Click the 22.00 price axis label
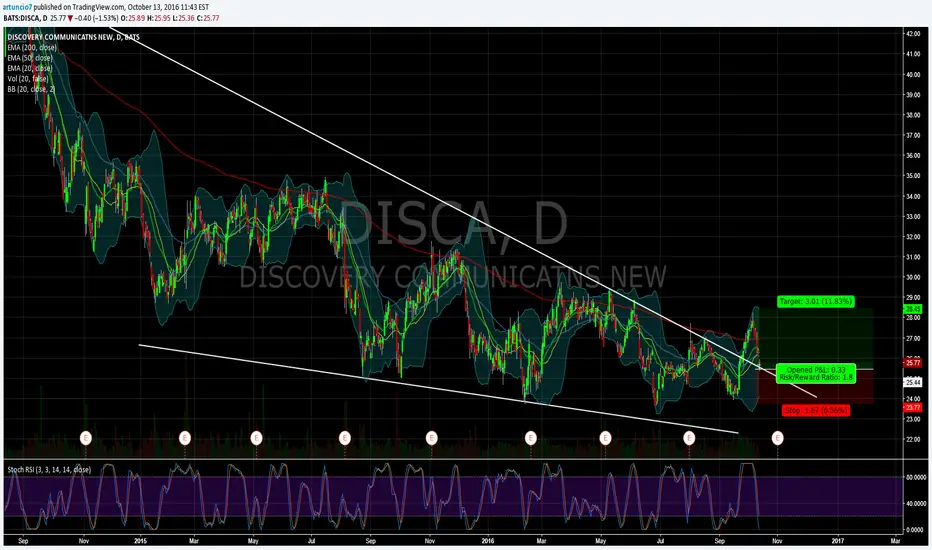 pyautogui.click(x=913, y=439)
